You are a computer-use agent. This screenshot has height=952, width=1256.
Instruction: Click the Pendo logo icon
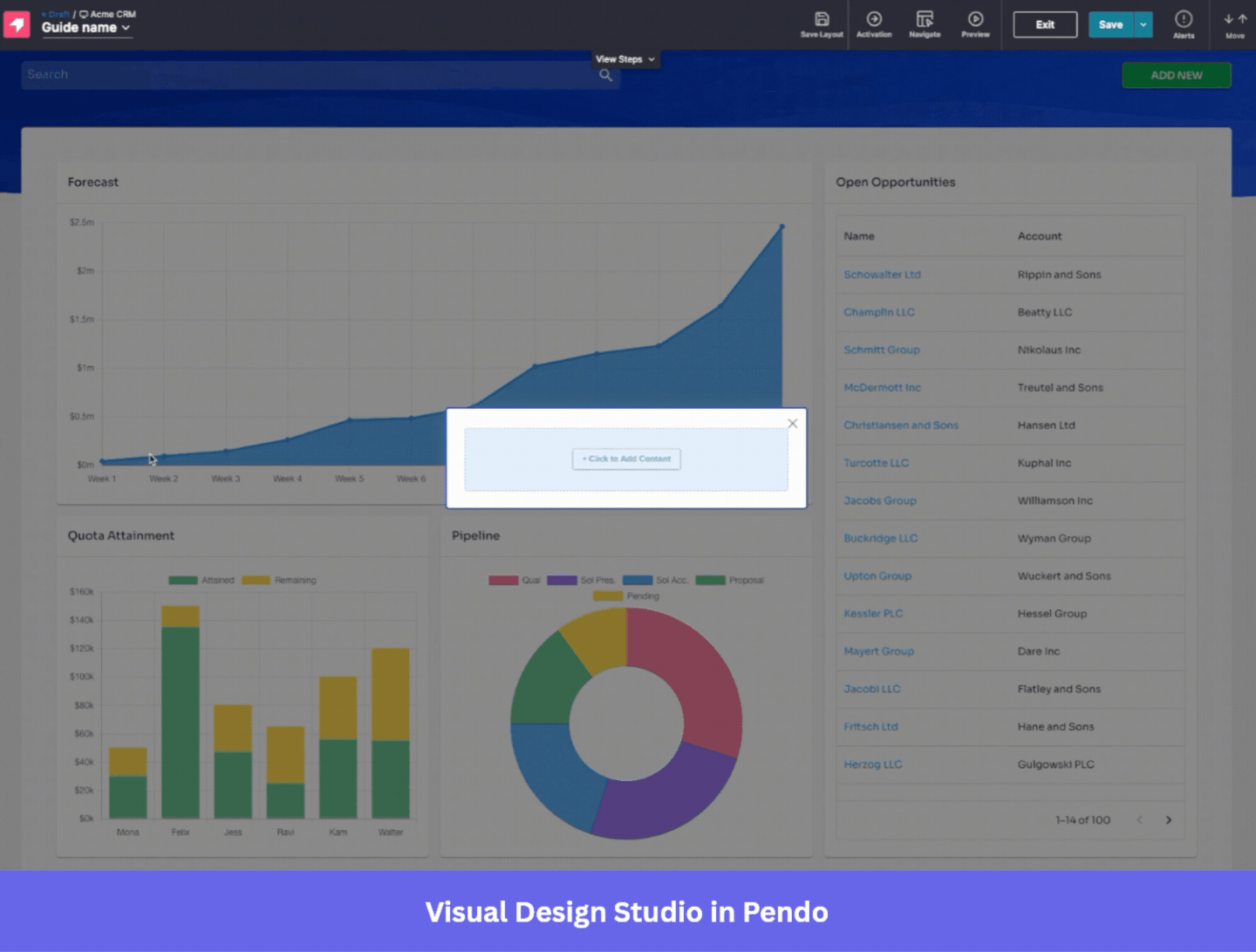pos(17,24)
